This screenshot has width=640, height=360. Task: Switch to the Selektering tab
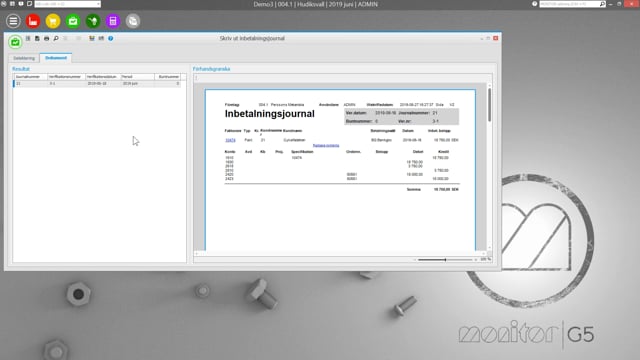tap(24, 58)
